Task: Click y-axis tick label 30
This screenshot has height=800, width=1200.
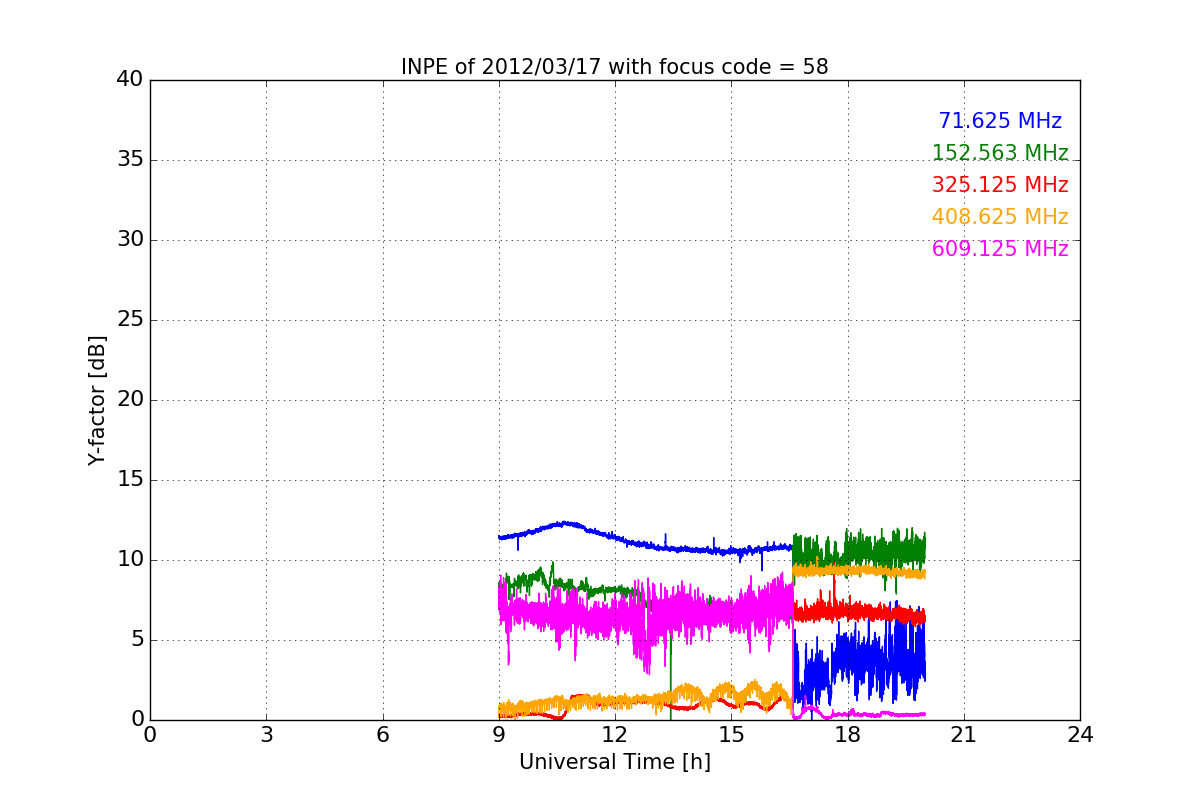Action: (x=129, y=240)
